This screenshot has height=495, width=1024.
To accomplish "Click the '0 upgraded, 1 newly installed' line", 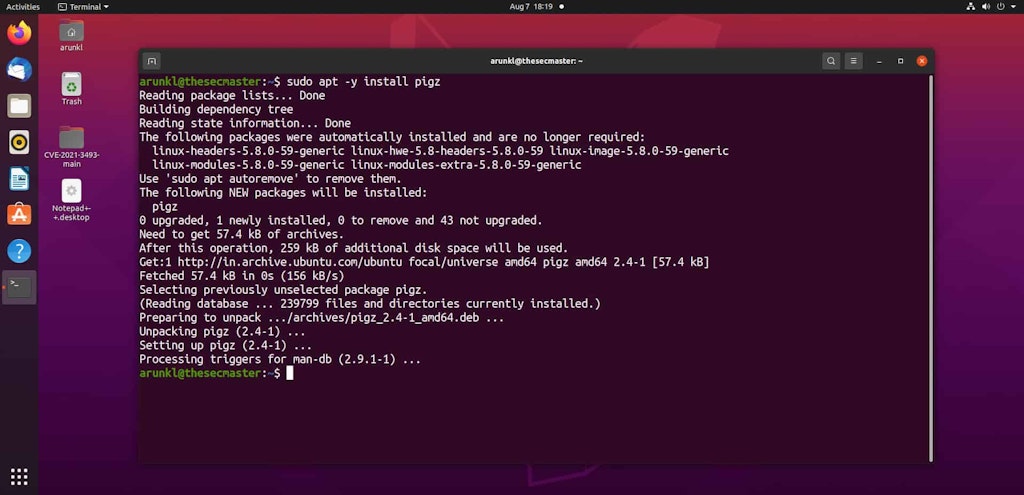I will point(340,220).
